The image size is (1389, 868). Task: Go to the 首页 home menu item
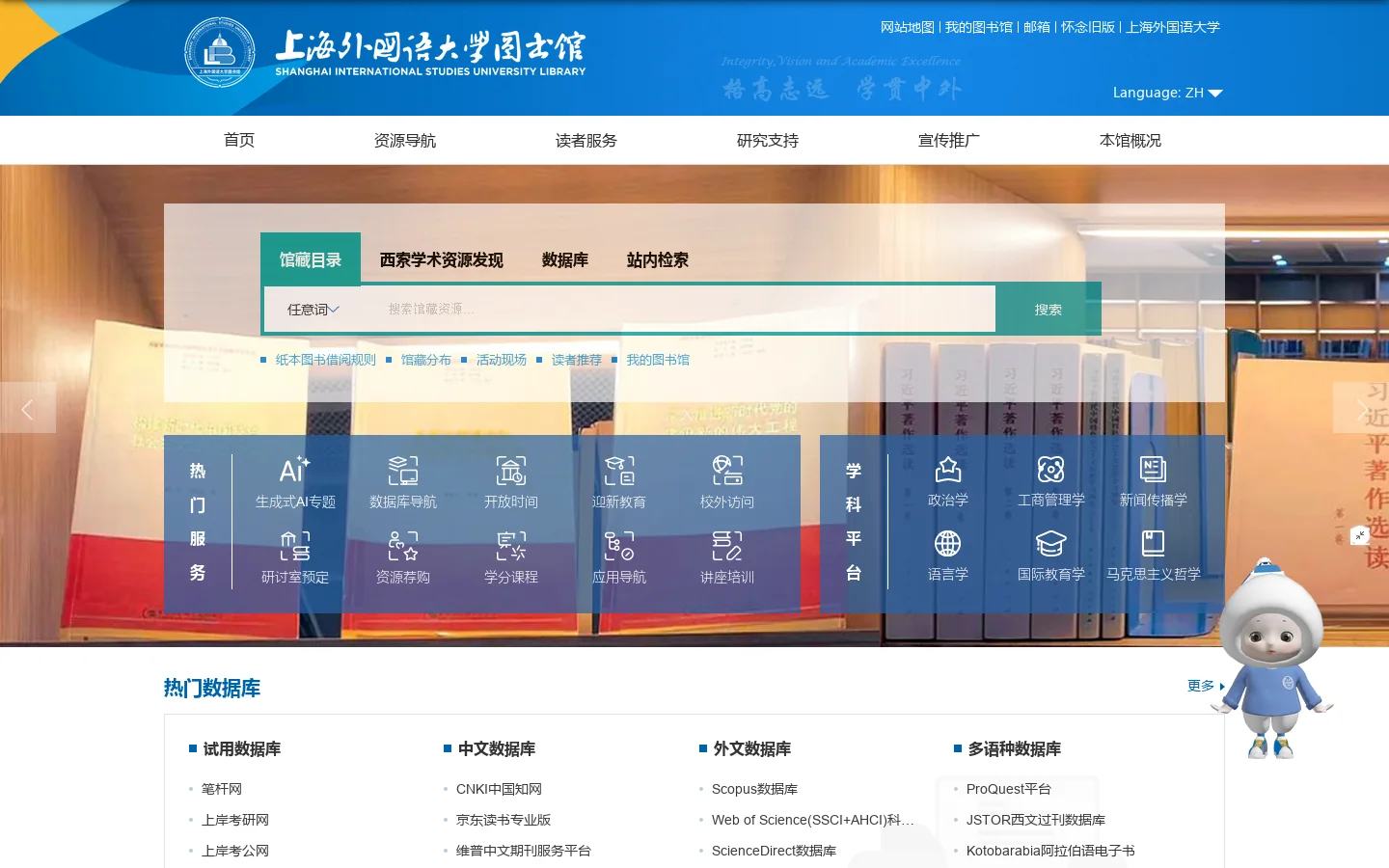point(239,141)
